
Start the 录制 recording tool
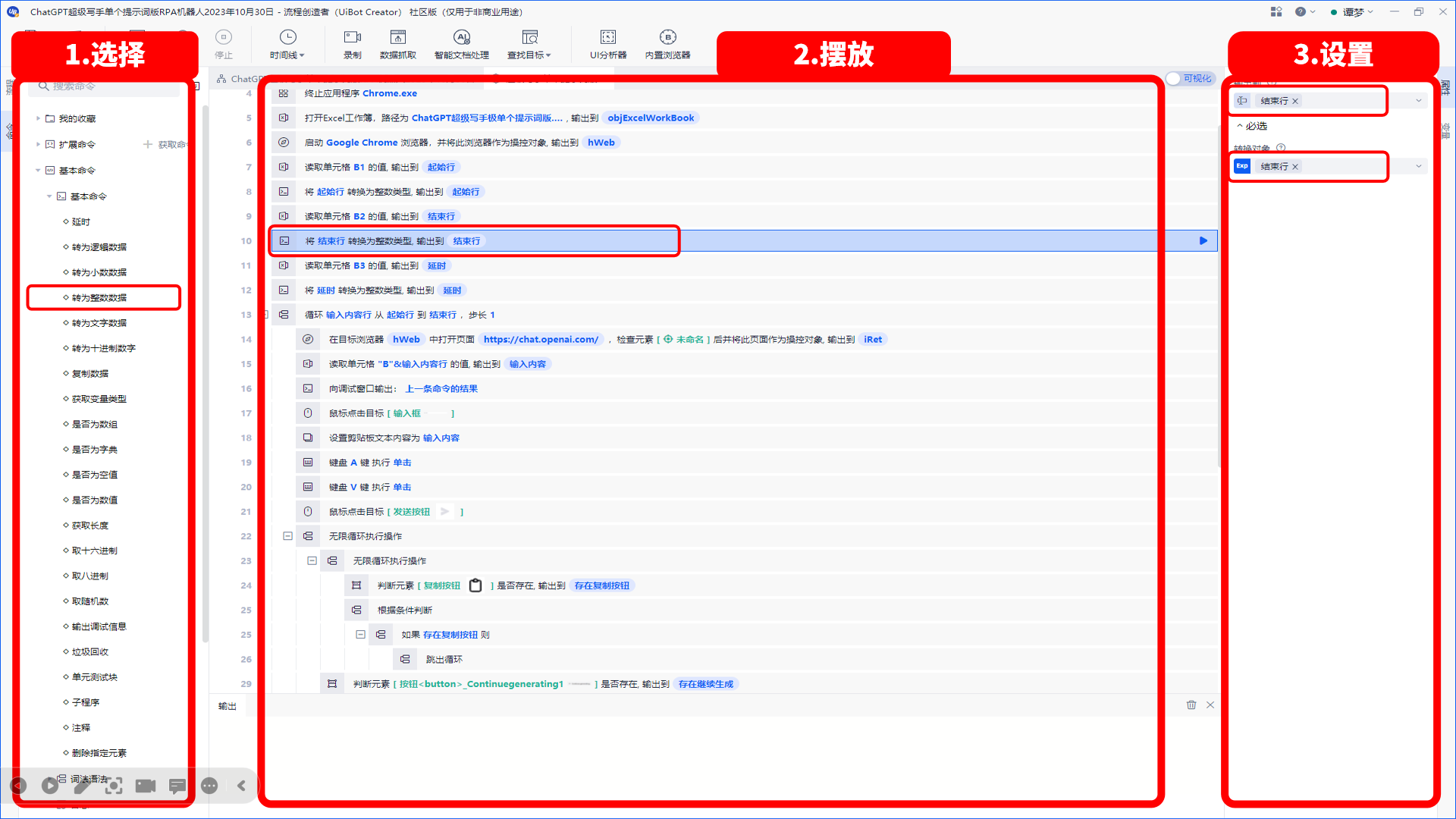pos(353,44)
